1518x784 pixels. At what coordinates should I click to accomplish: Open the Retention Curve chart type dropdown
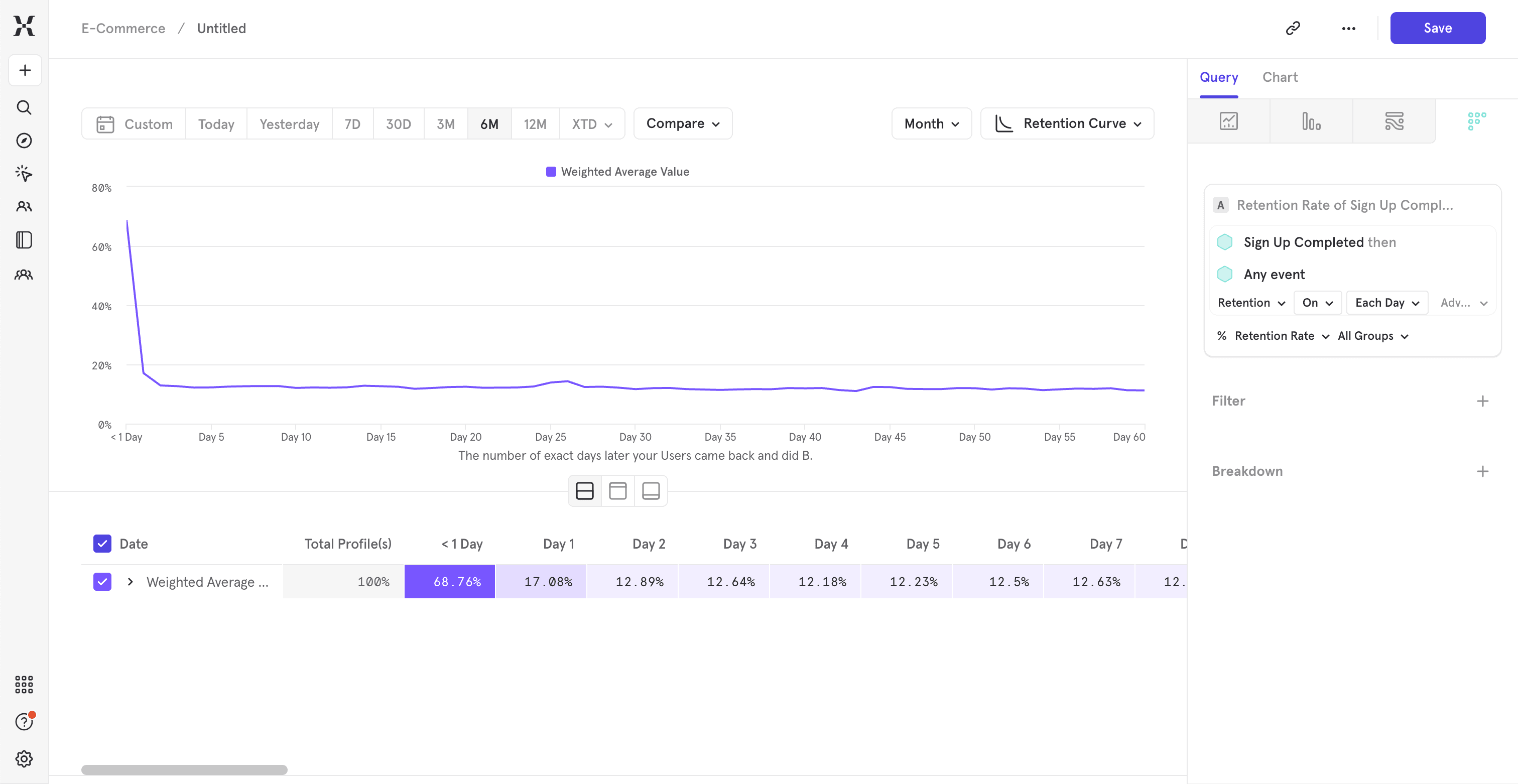click(1067, 123)
